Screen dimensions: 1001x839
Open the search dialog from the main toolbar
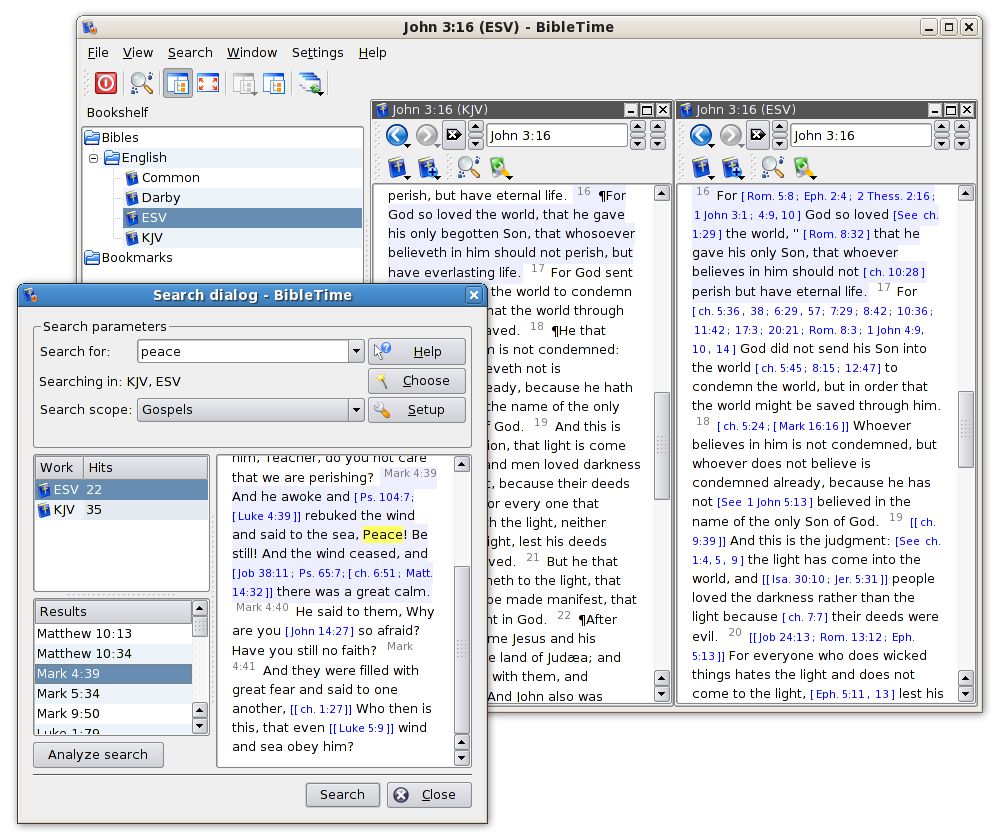(x=140, y=83)
